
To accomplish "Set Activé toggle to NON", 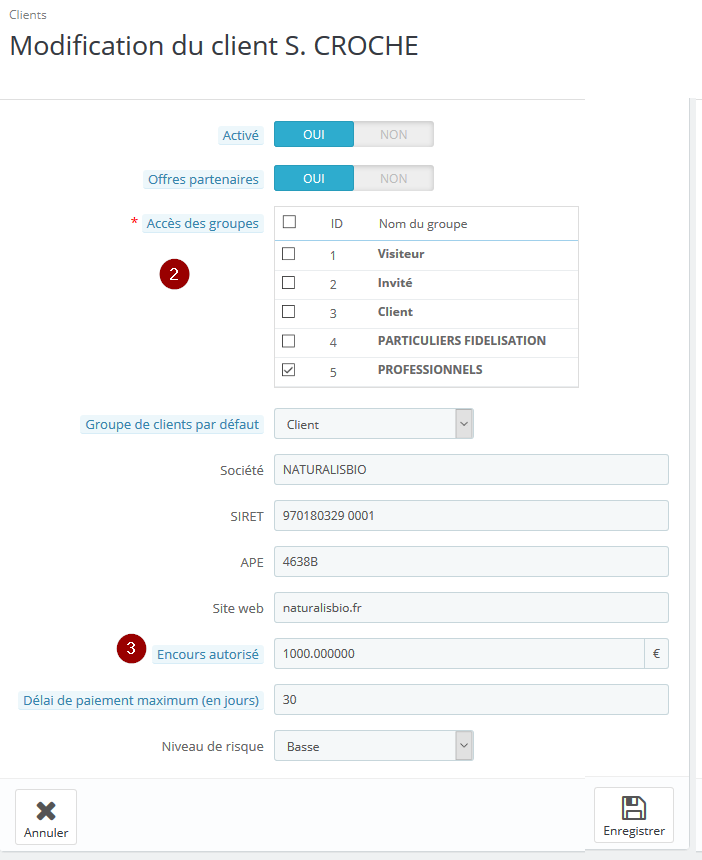I will [394, 134].
